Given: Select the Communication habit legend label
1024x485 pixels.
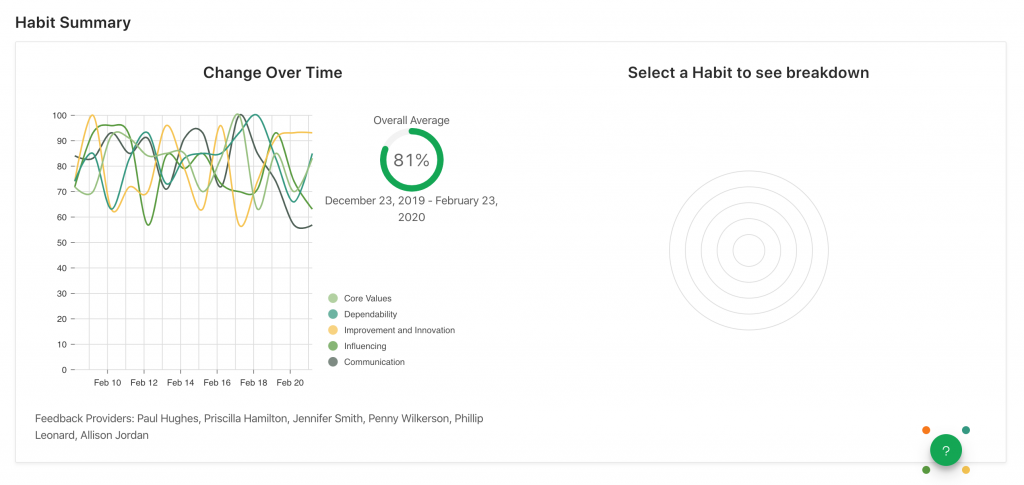Looking at the screenshot, I should (374, 362).
